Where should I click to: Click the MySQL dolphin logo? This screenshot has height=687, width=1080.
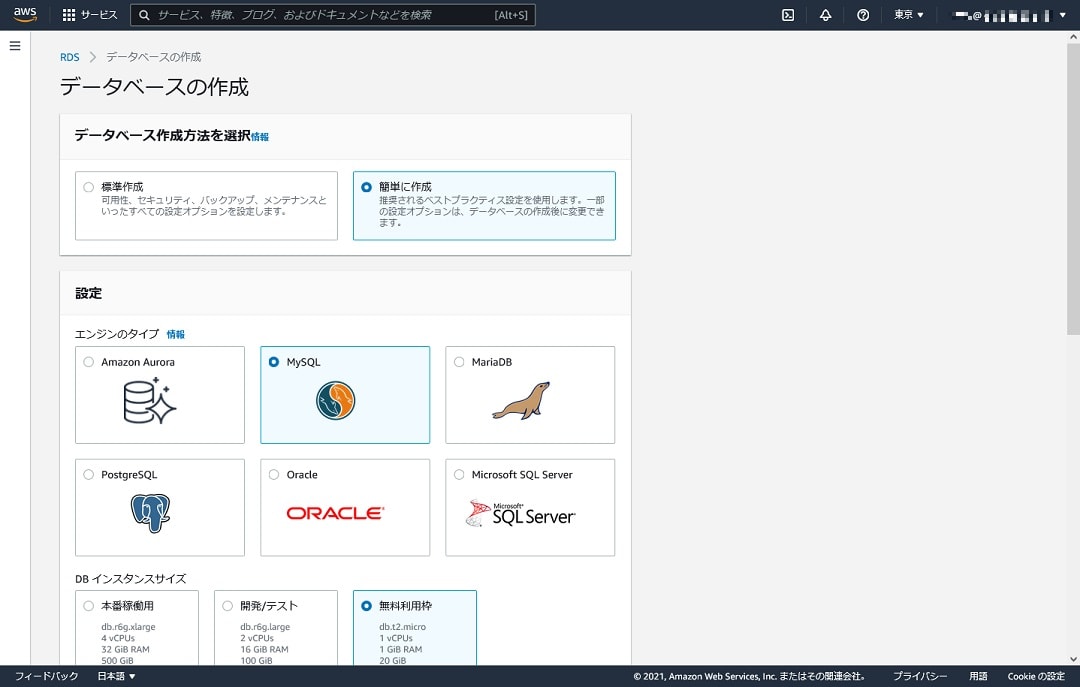[335, 400]
